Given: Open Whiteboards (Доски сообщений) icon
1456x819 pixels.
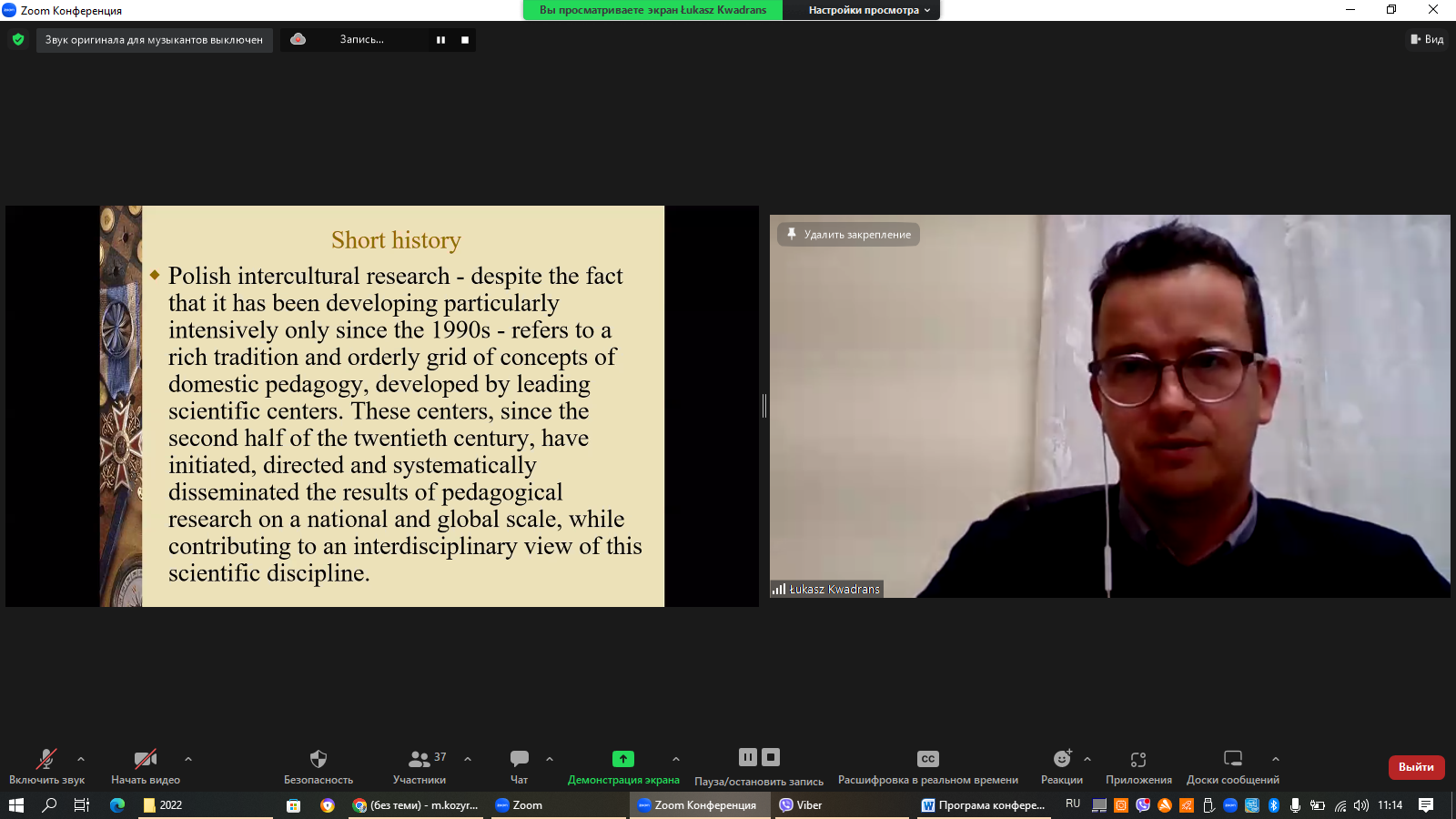Looking at the screenshot, I should tap(1232, 759).
